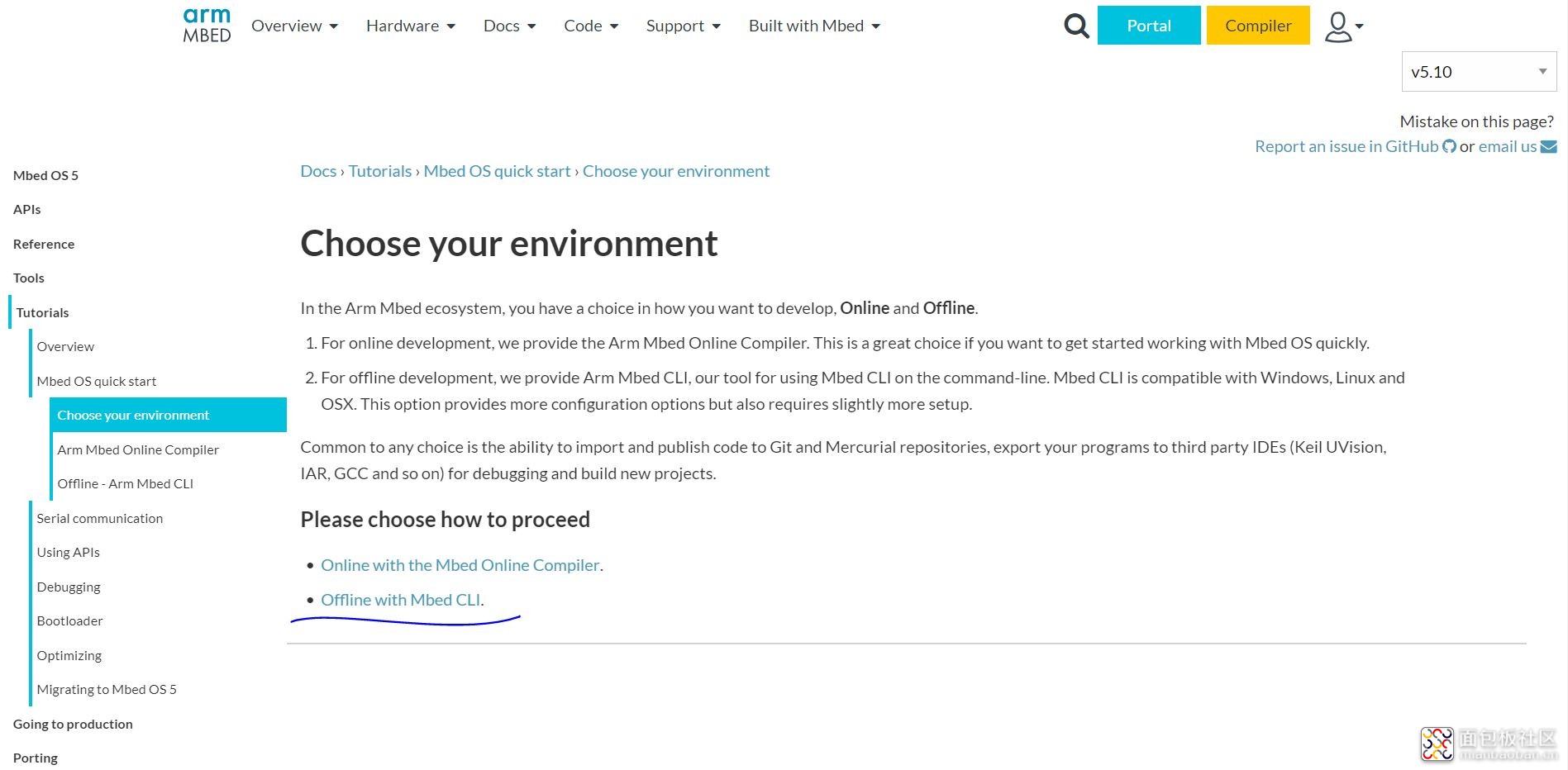Expand the Docs dropdown menu
Viewport: 1568px width, 770px height.
click(x=510, y=26)
